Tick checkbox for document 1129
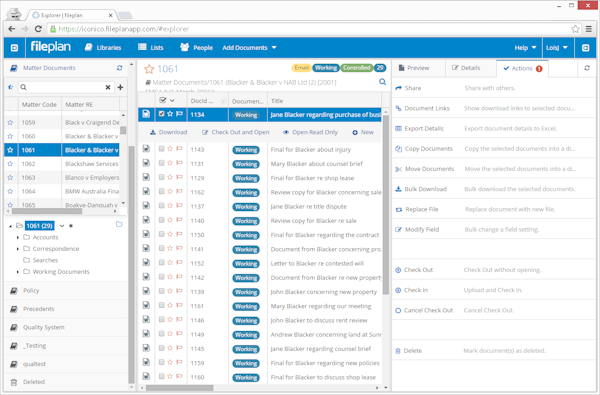600x395 pixels. (x=161, y=177)
